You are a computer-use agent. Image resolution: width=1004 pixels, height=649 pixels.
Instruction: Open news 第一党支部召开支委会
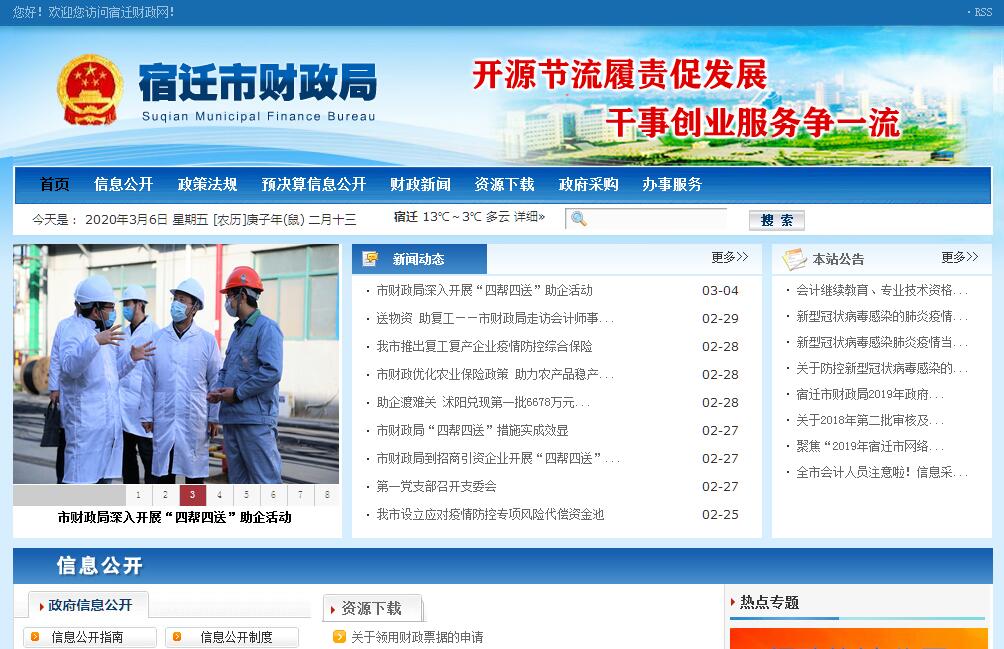click(436, 486)
